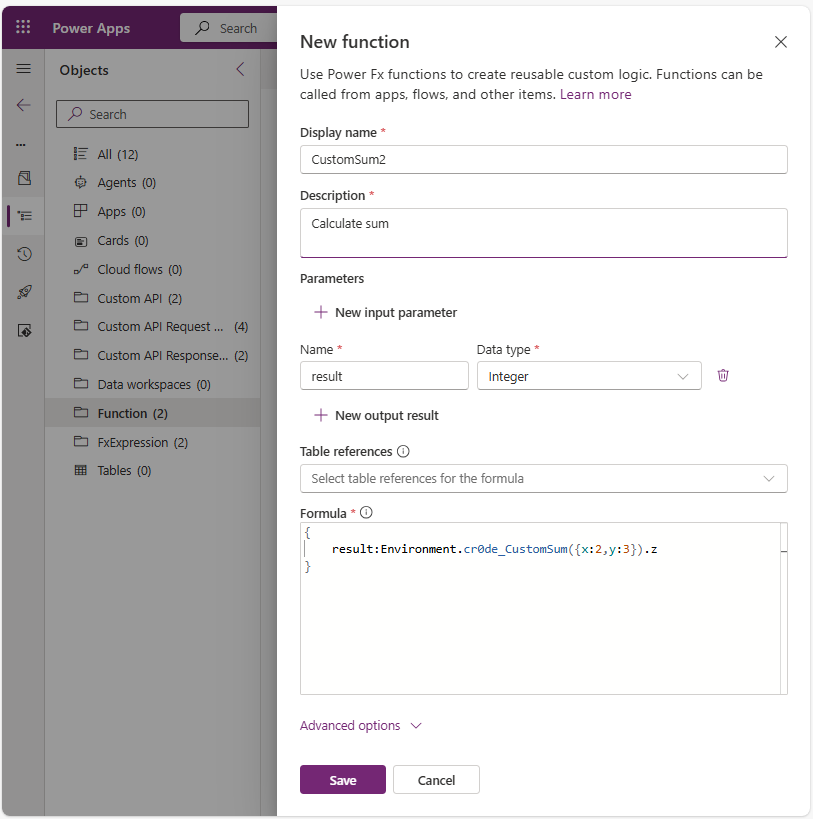Click the back arrow in left rail
The width and height of the screenshot is (813, 819).
click(23, 105)
